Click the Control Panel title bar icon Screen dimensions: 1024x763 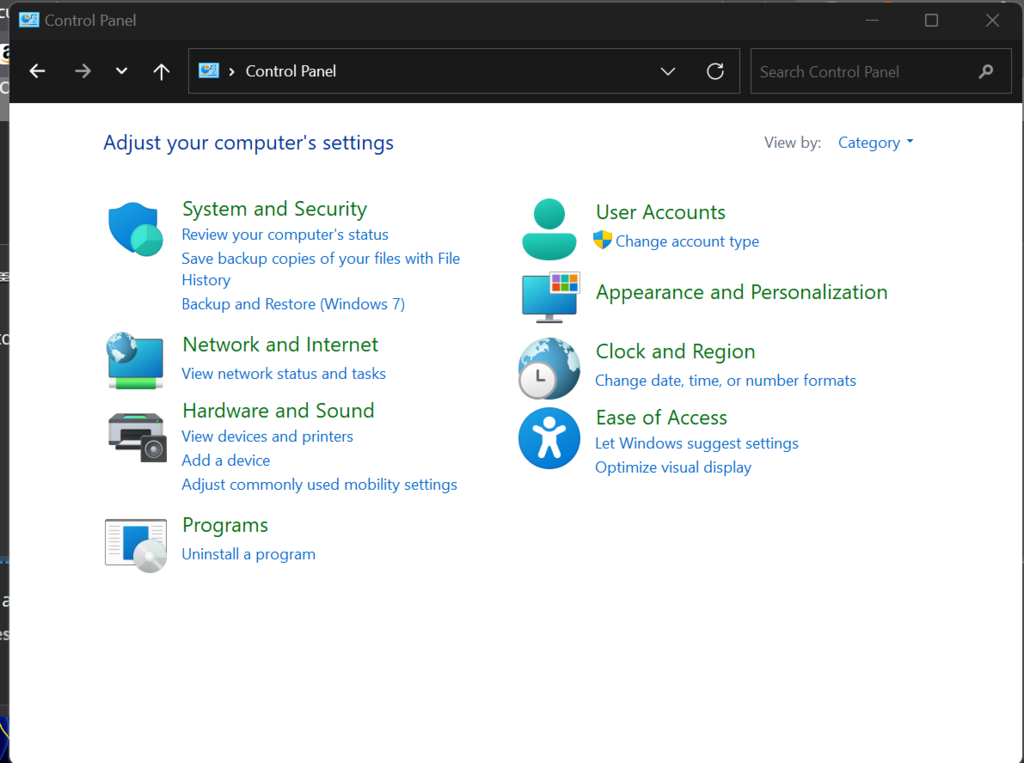(x=29, y=20)
